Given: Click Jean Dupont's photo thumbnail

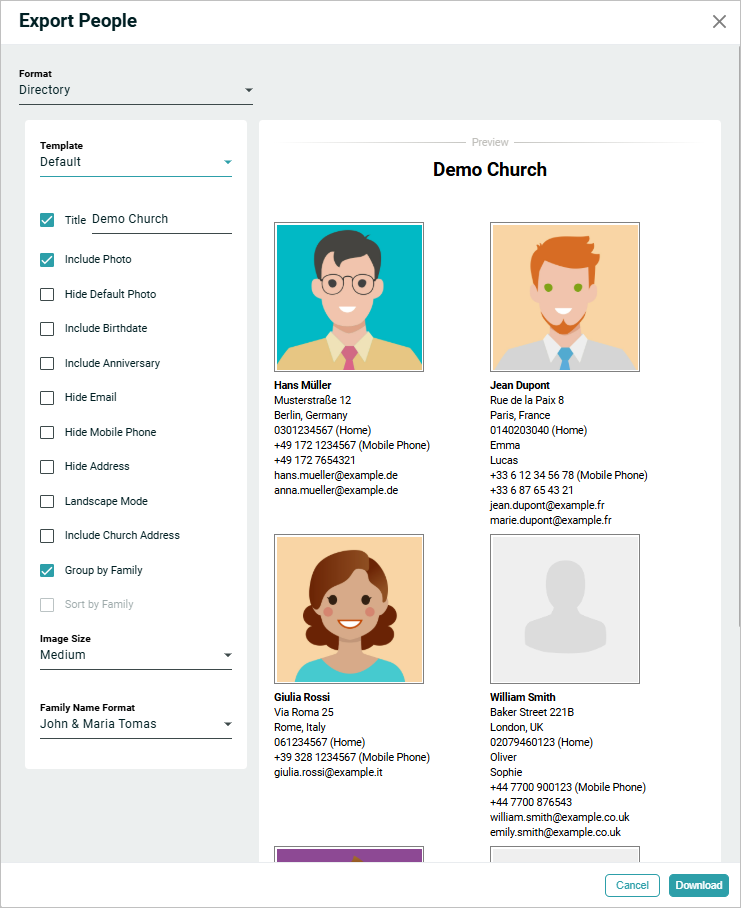Looking at the screenshot, I should [x=565, y=297].
